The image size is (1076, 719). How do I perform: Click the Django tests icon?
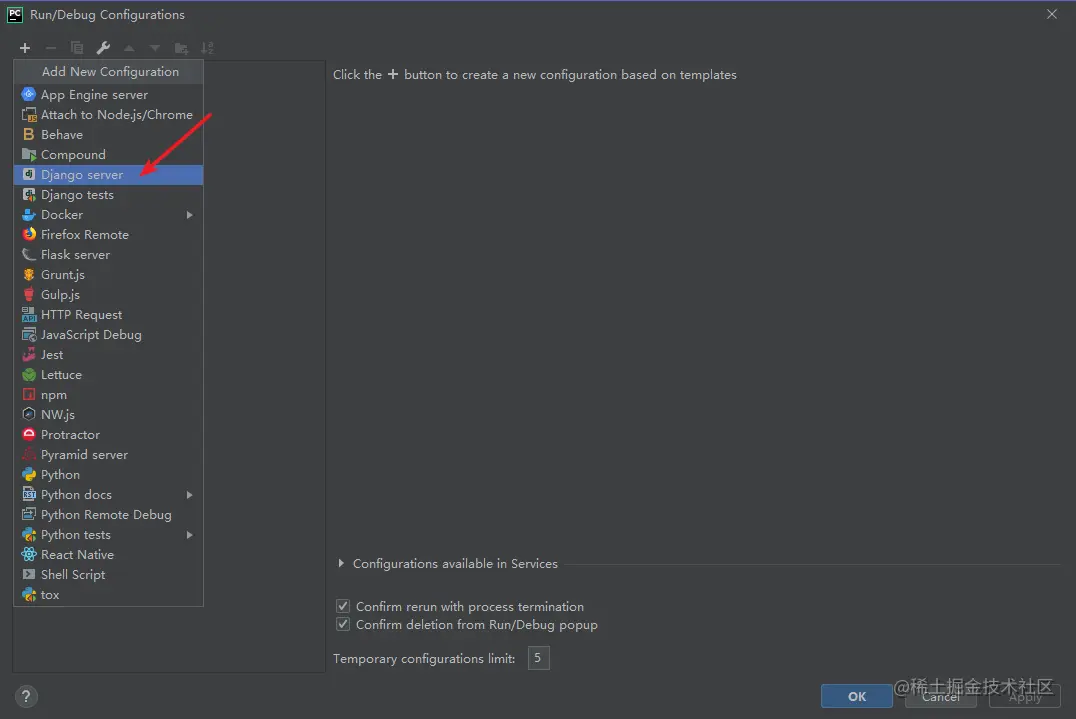coord(29,194)
